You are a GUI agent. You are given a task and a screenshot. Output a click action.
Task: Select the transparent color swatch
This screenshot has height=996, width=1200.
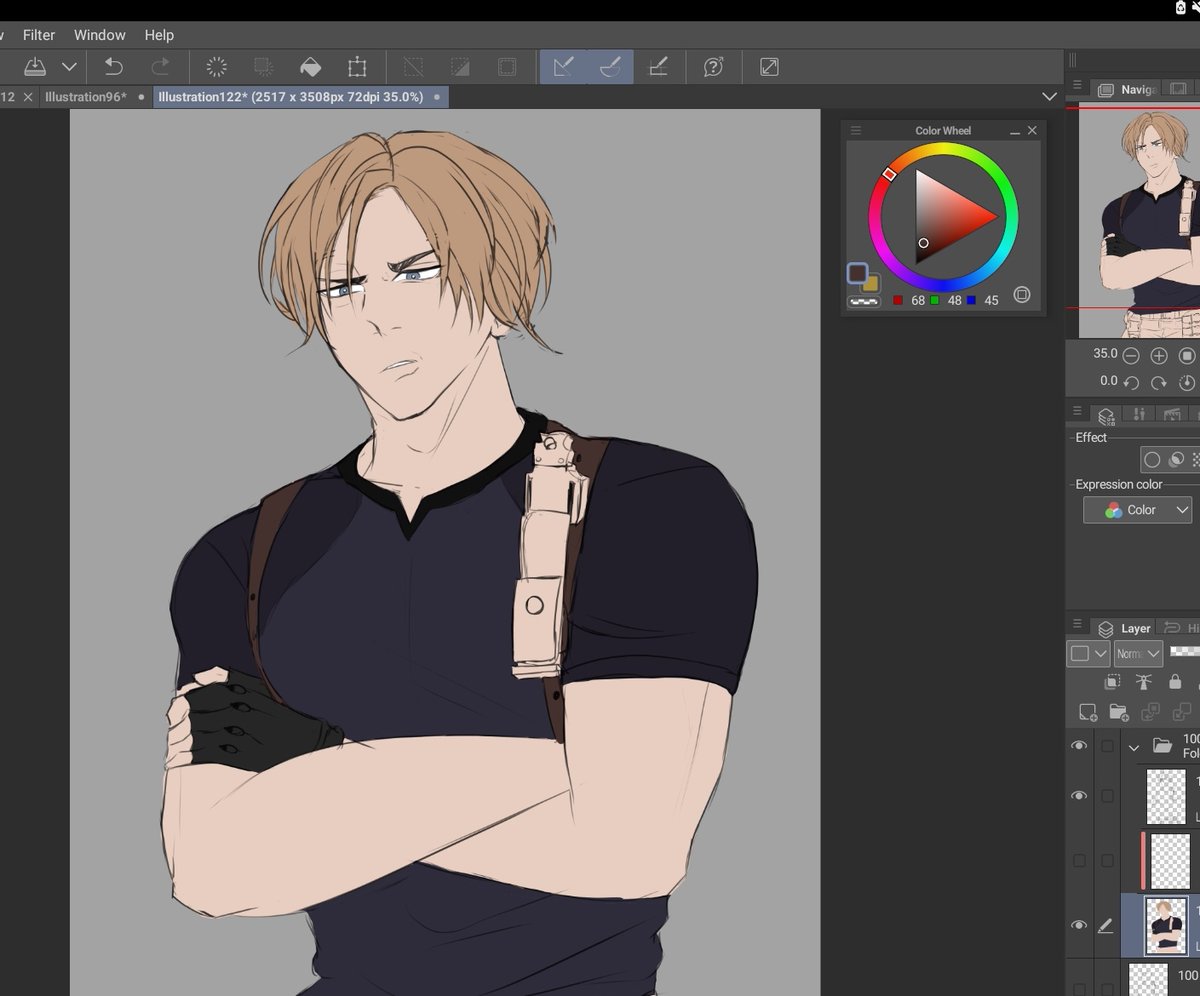(x=863, y=301)
